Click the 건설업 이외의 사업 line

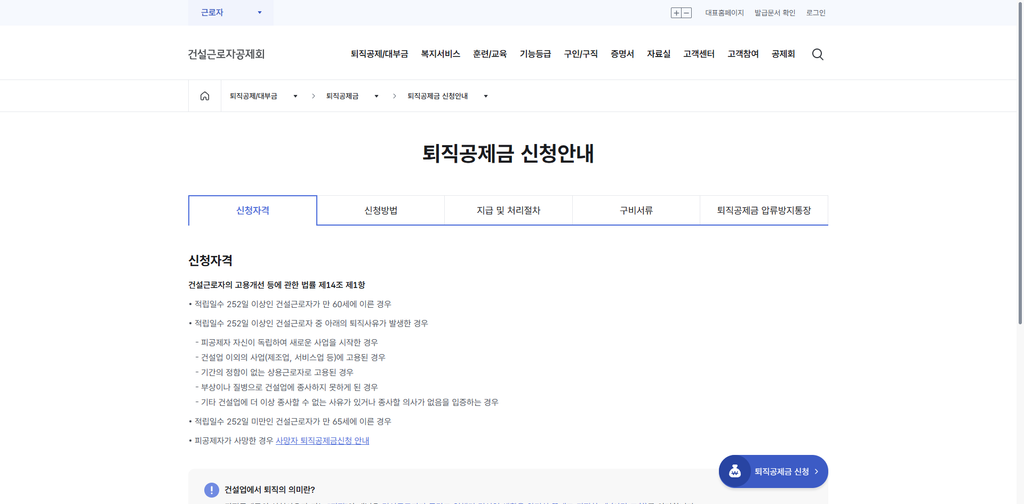290,357
